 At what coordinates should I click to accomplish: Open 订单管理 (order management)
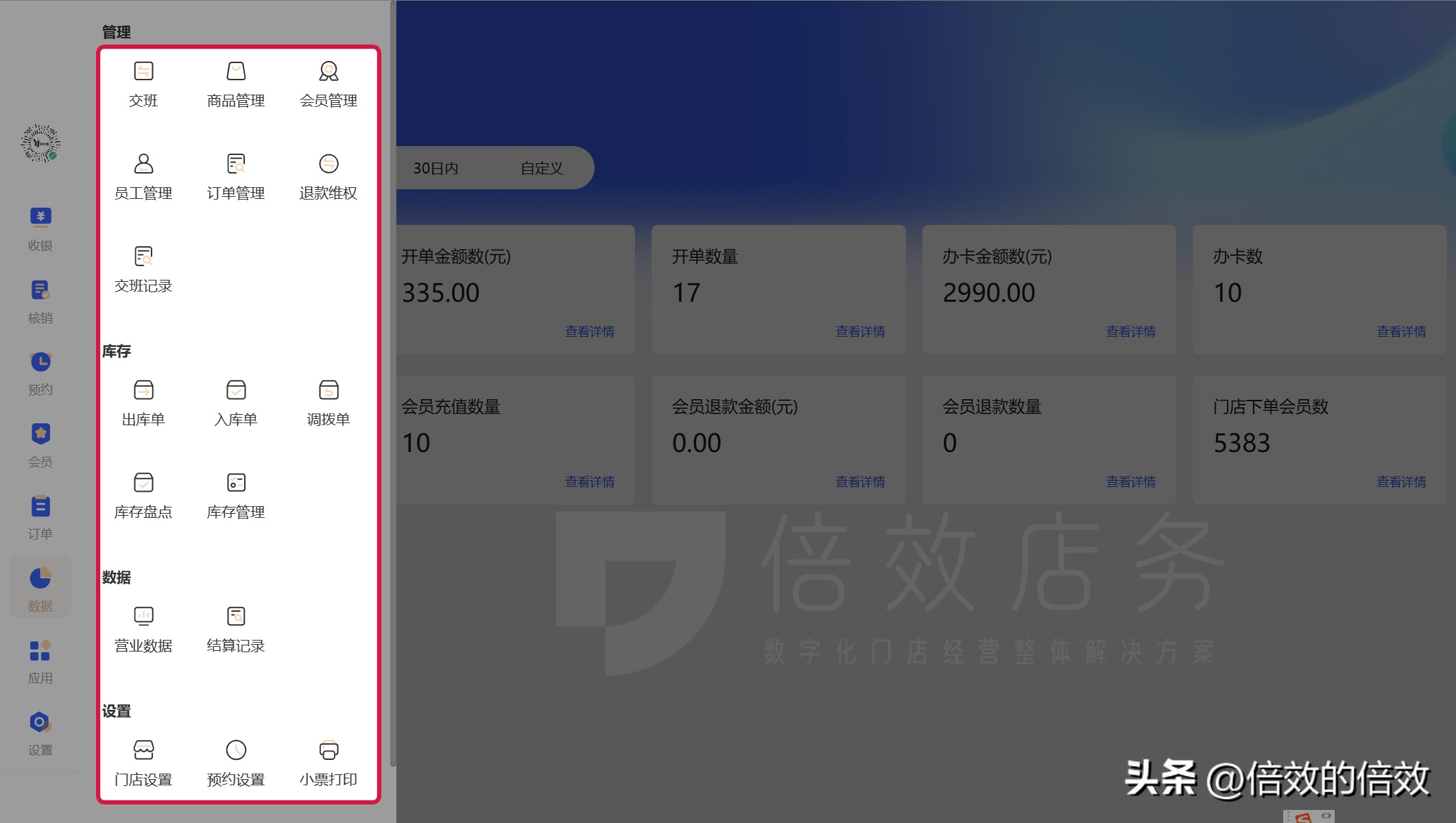[x=235, y=176]
